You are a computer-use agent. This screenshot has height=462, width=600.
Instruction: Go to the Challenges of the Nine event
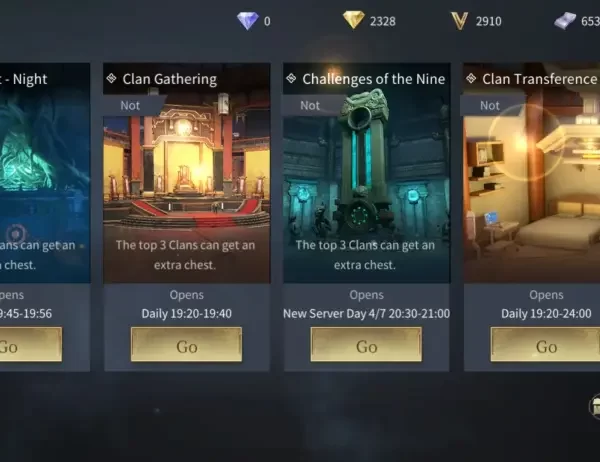(366, 344)
